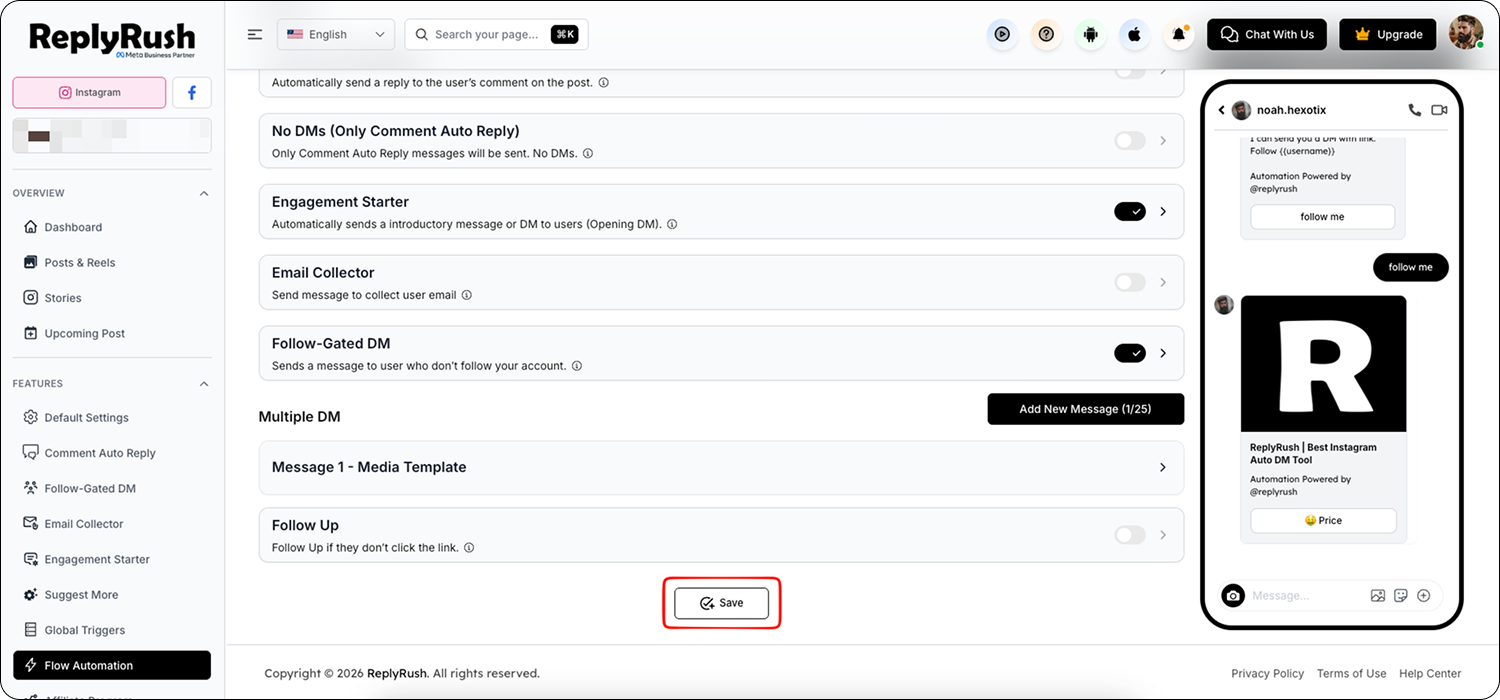The height and width of the screenshot is (700, 1500).
Task: Open the Privacy Policy link
Action: coord(1268,674)
